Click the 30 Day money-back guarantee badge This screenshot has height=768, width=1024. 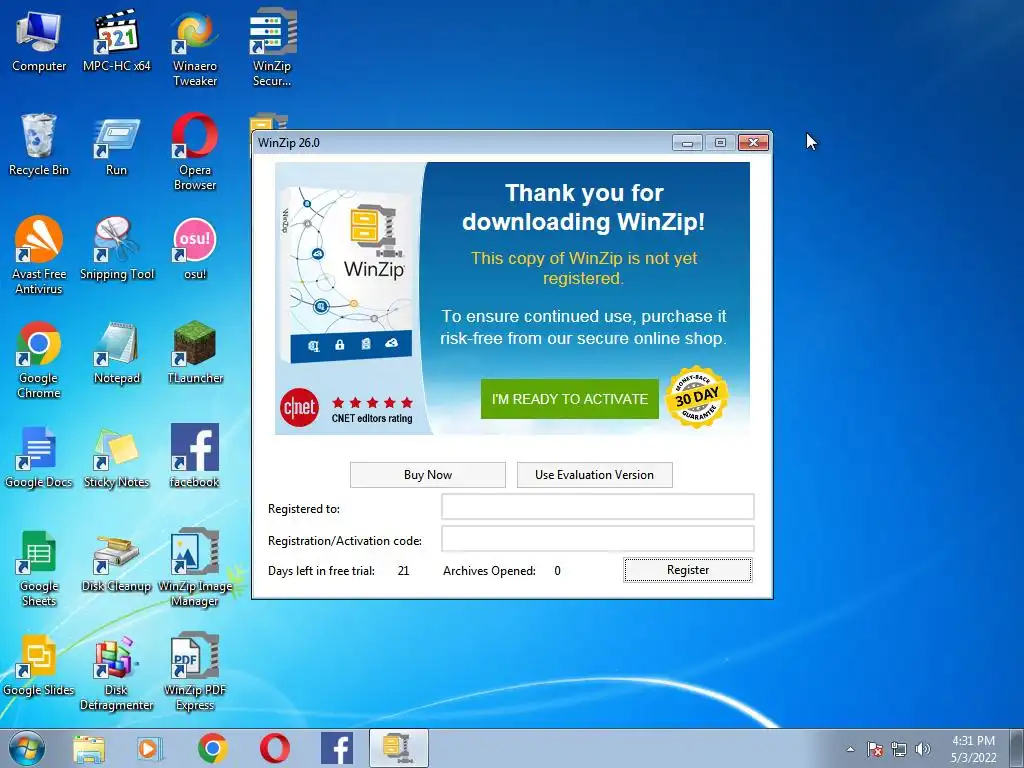click(x=697, y=397)
